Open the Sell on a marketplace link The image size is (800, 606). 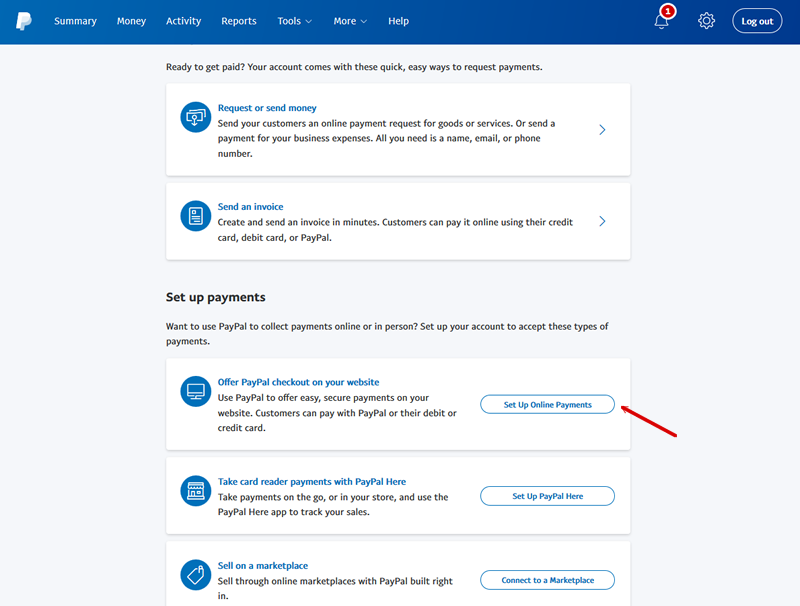(263, 566)
